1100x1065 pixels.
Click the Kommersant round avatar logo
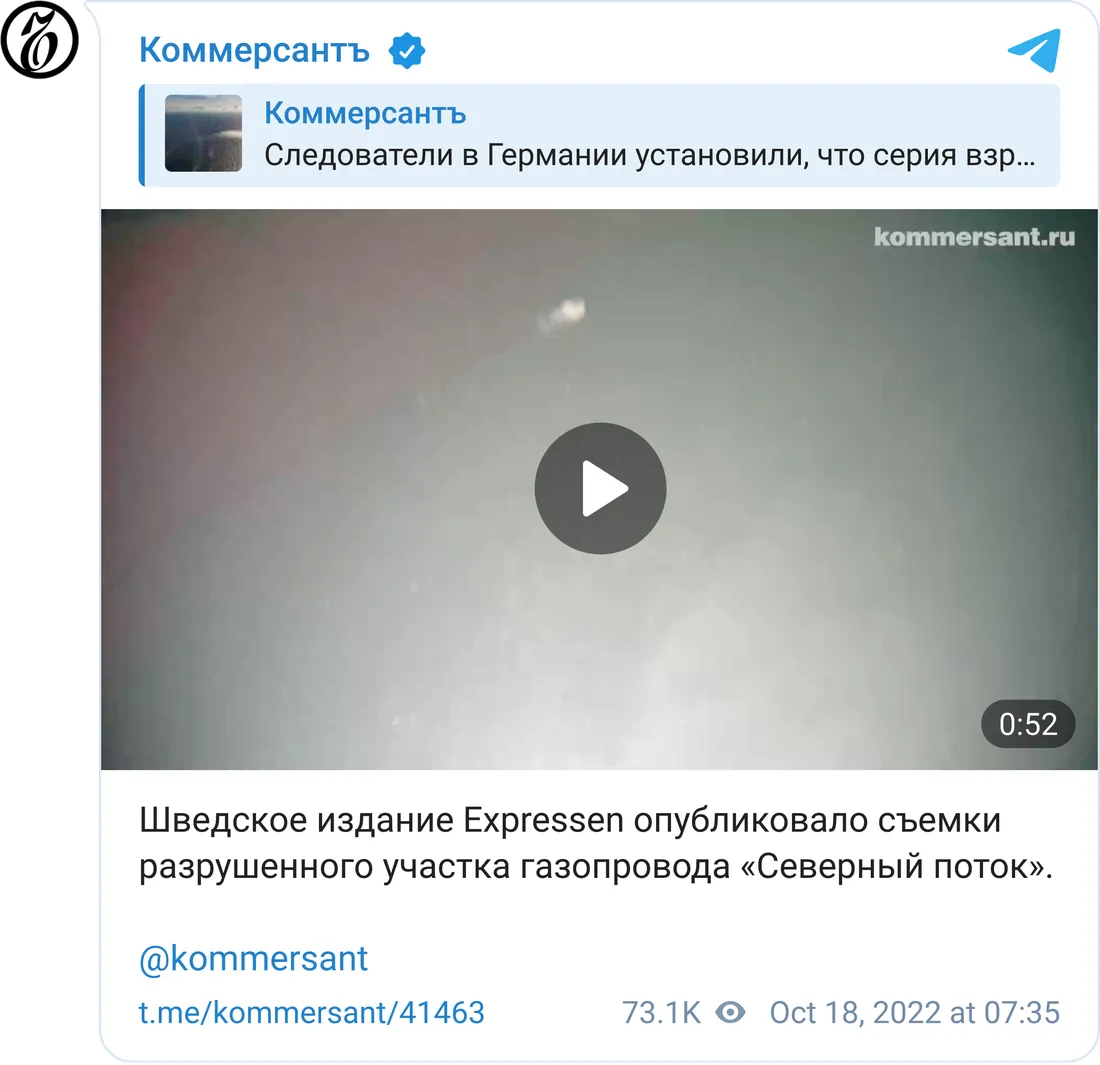(x=39, y=39)
